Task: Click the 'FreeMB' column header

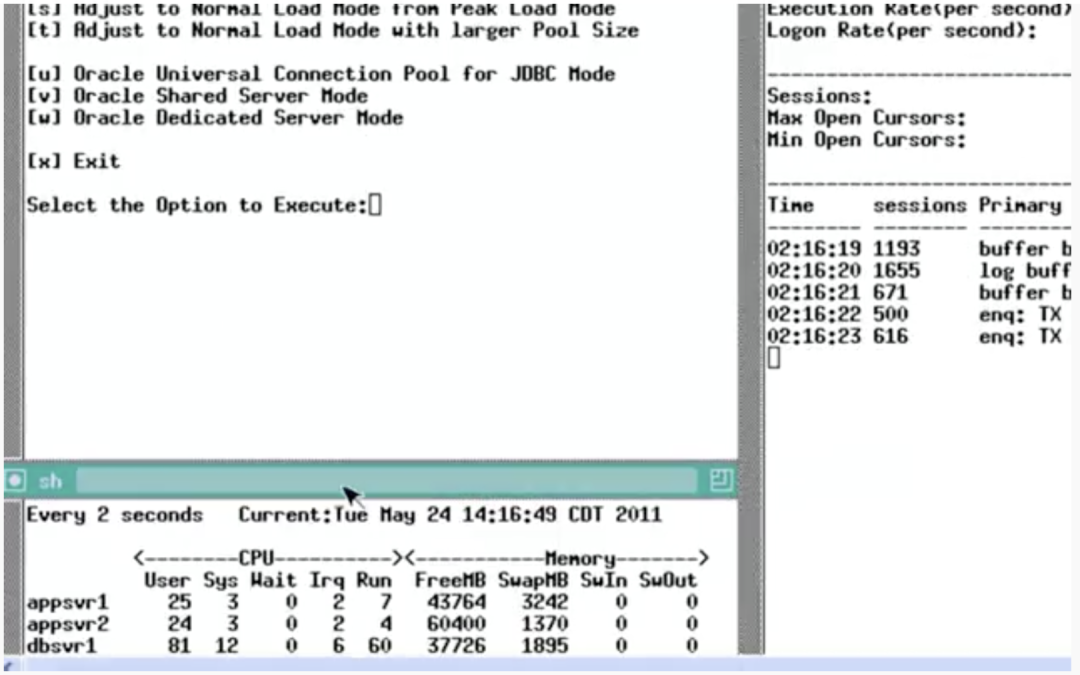Action: tap(450, 581)
